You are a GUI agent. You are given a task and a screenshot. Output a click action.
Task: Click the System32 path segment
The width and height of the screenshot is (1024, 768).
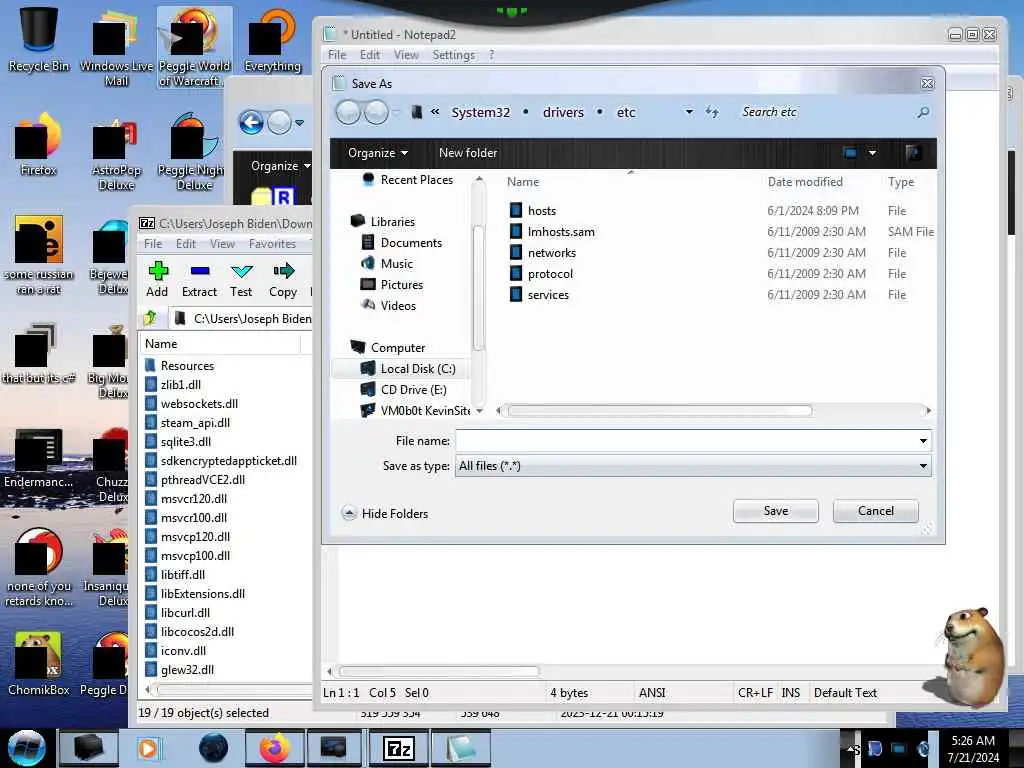(x=481, y=112)
